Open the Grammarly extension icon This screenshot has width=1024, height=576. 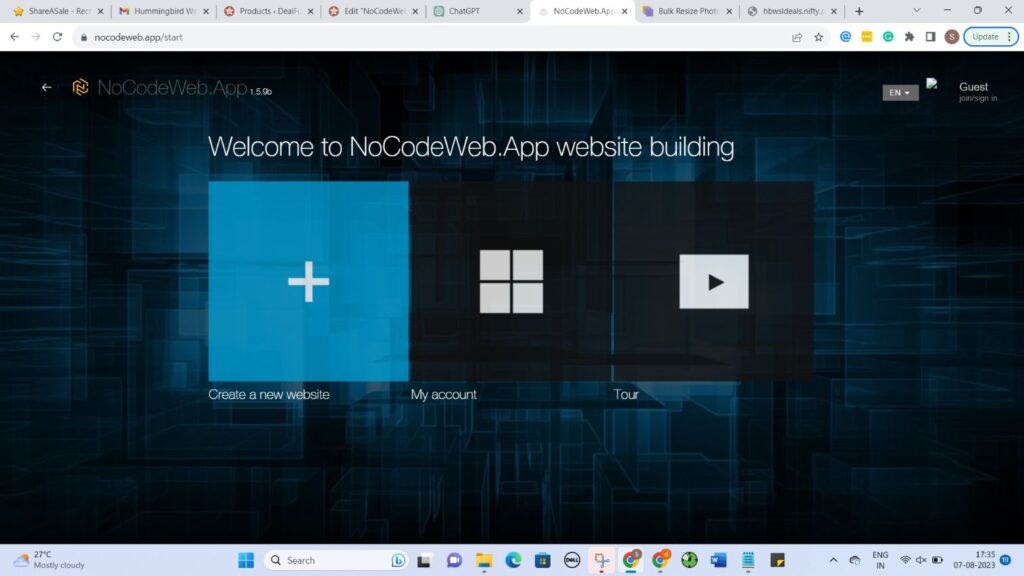pos(888,37)
